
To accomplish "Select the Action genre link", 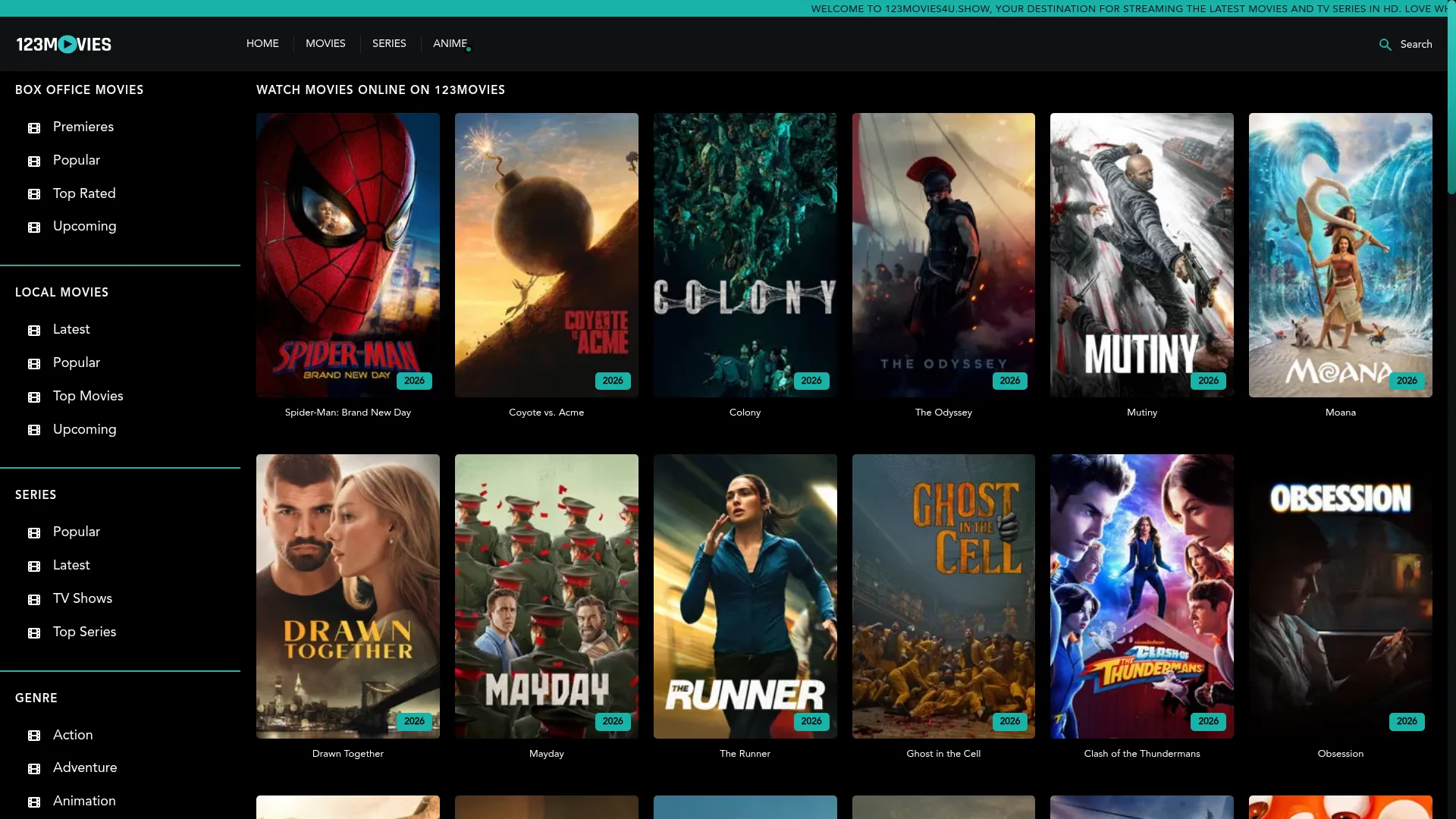I will 73,735.
